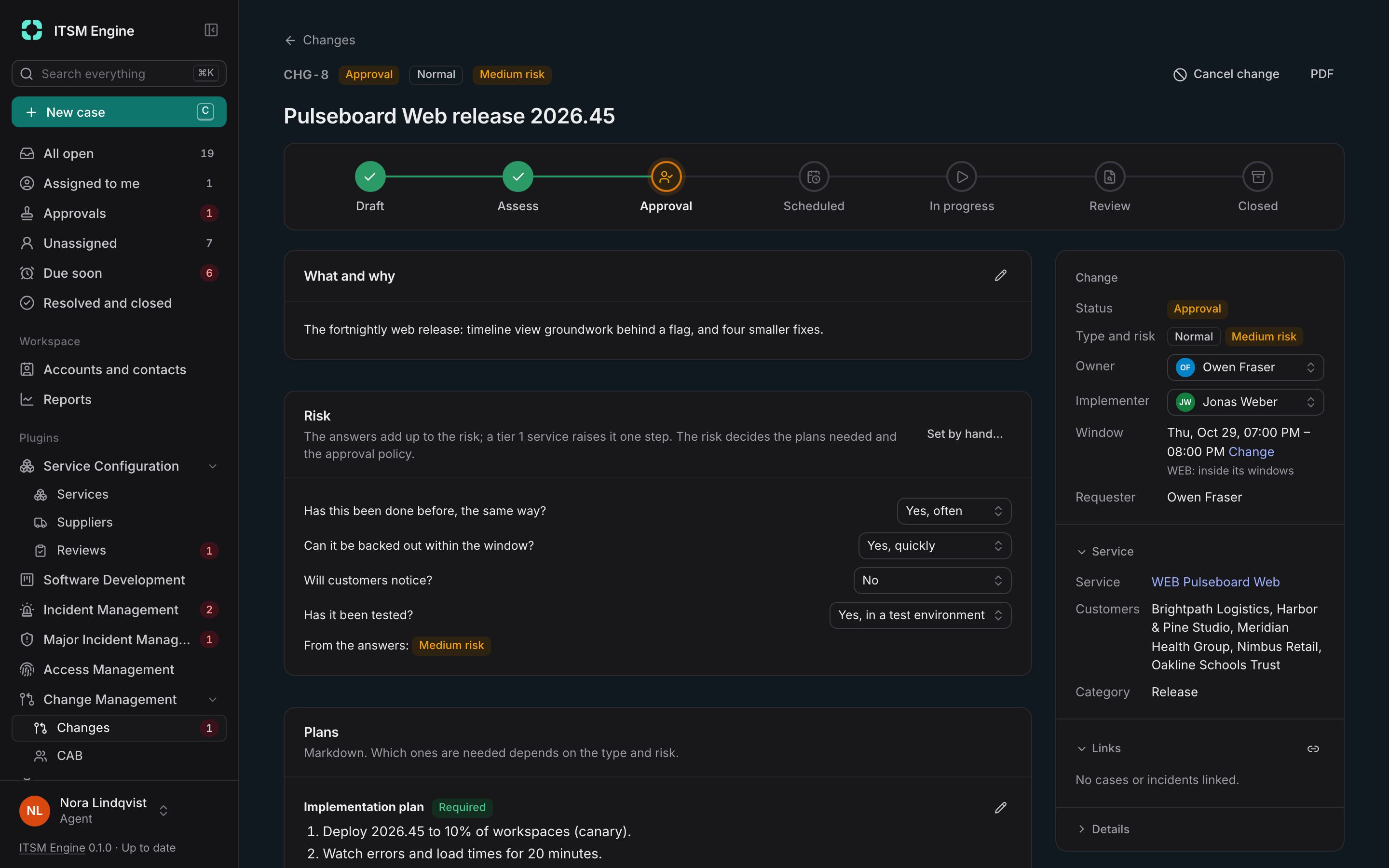The image size is (1389, 868).
Task: Collapse Change Management group
Action: [x=213, y=699]
